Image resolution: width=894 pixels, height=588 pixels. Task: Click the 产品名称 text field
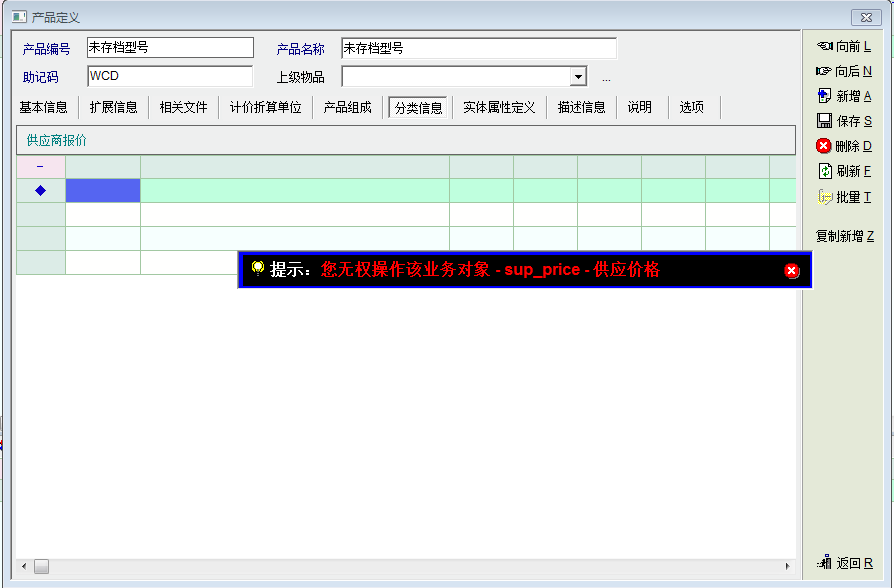click(x=478, y=48)
